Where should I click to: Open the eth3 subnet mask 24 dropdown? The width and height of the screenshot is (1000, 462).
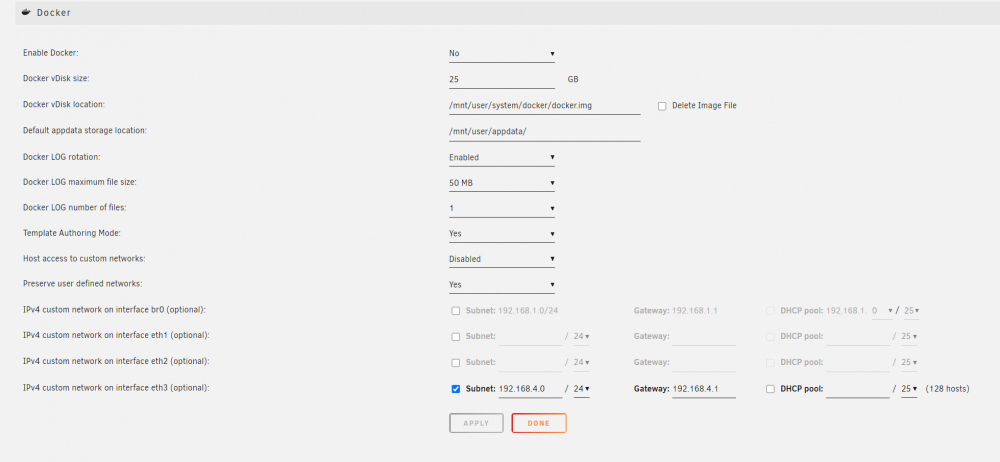[582, 389]
